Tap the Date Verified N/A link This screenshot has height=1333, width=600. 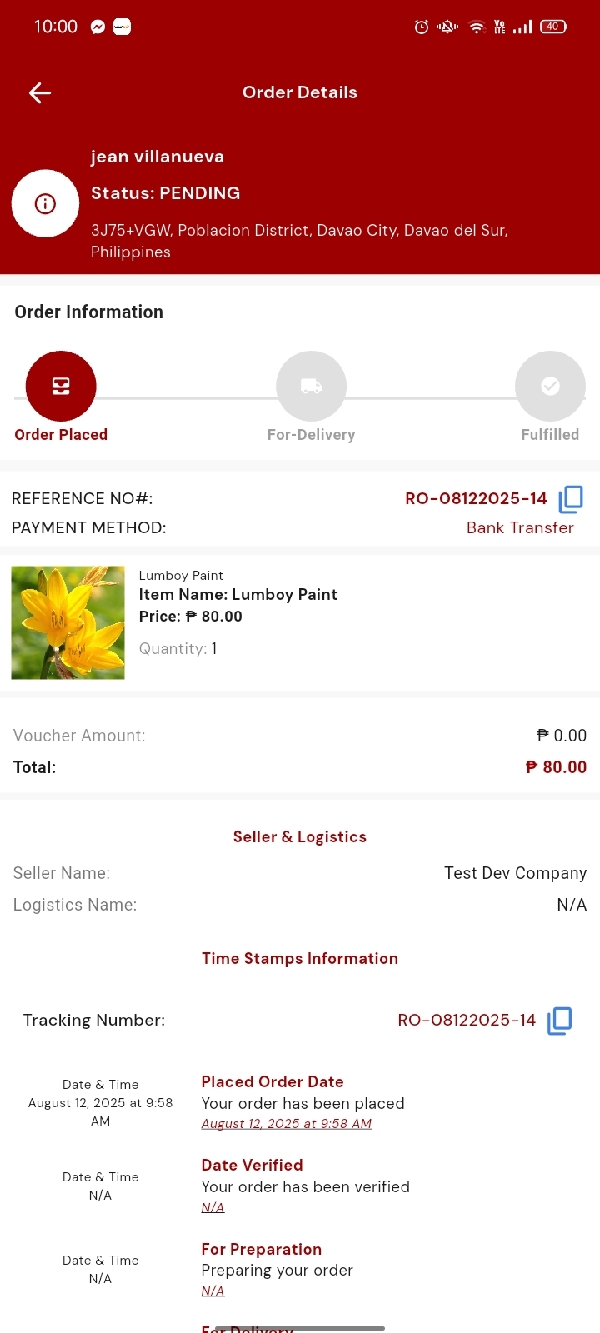(x=213, y=1207)
